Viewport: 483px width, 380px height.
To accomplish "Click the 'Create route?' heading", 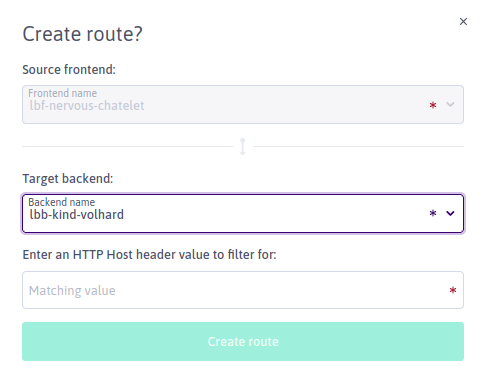I will (82, 34).
